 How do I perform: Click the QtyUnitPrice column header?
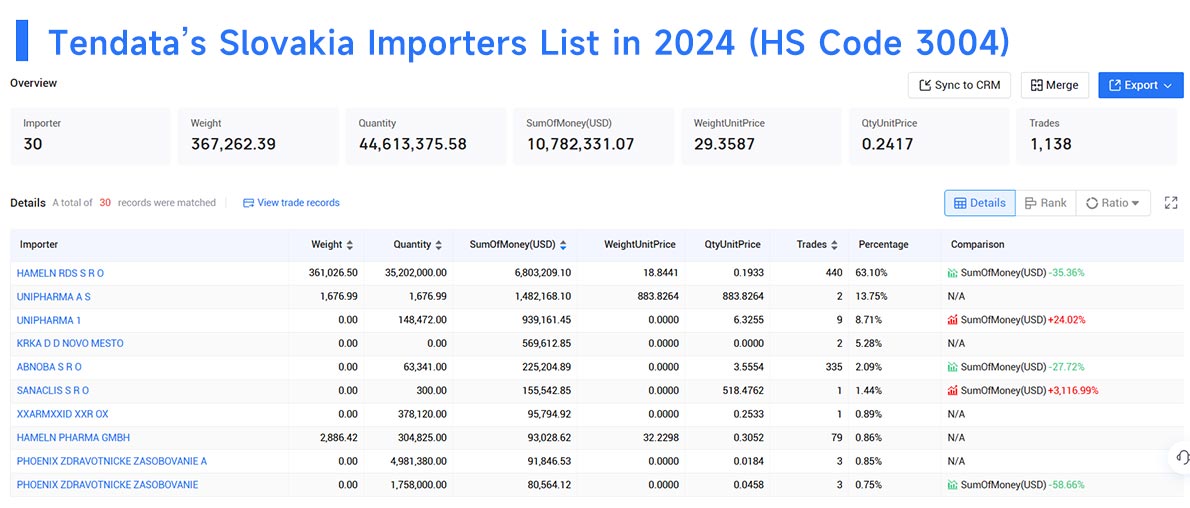732,245
